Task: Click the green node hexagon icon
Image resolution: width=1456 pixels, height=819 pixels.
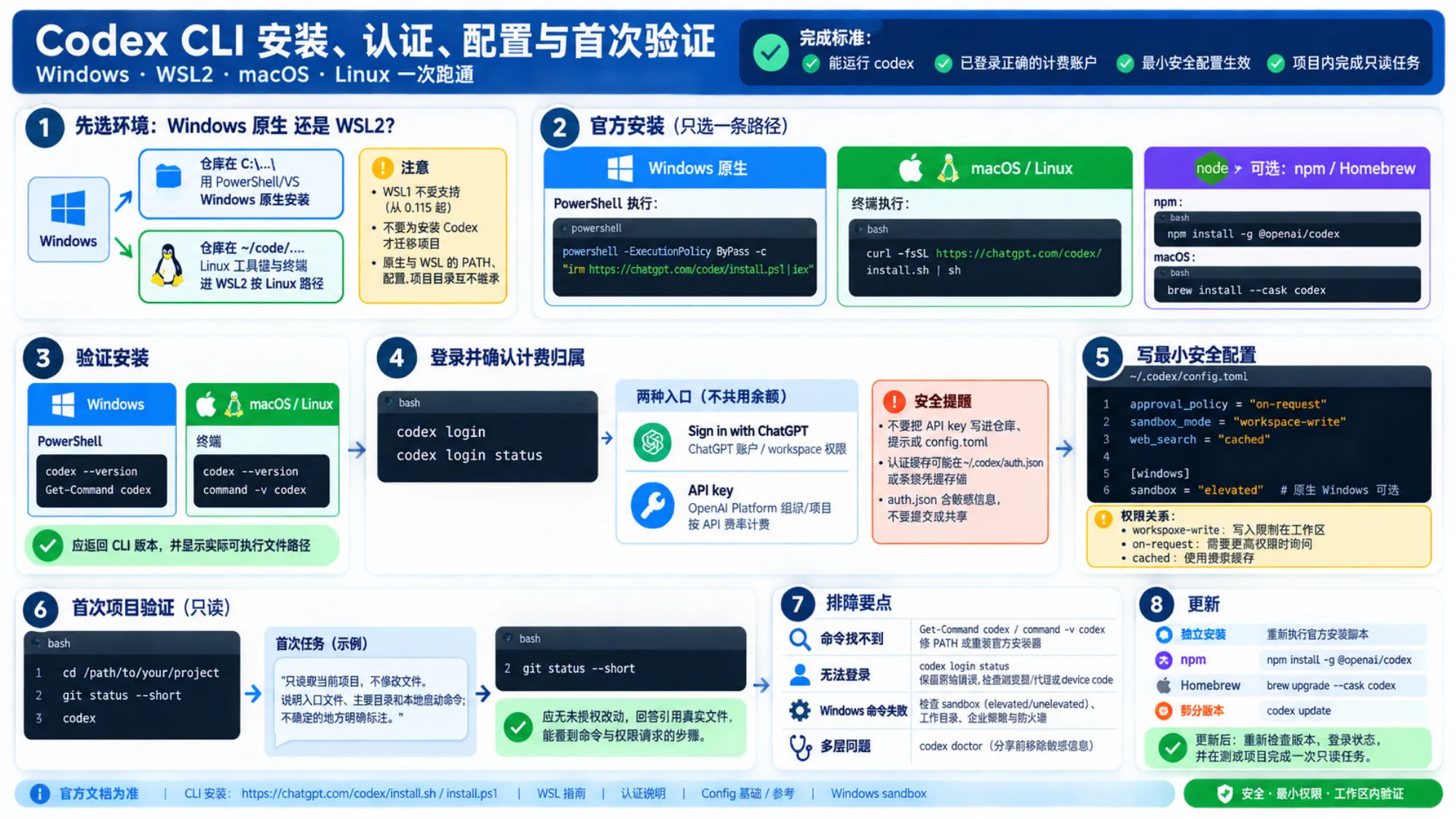Action: click(1211, 168)
